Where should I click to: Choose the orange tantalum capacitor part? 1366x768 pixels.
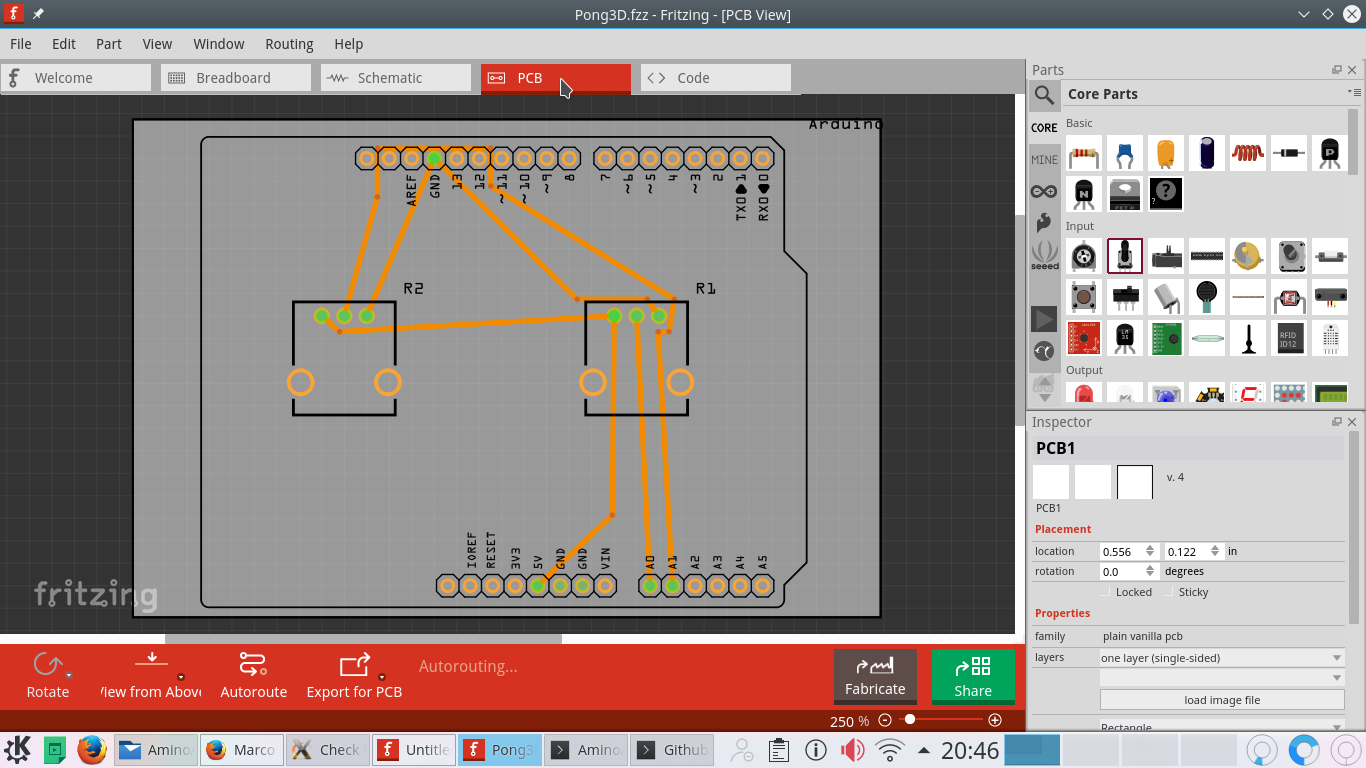tap(1166, 153)
